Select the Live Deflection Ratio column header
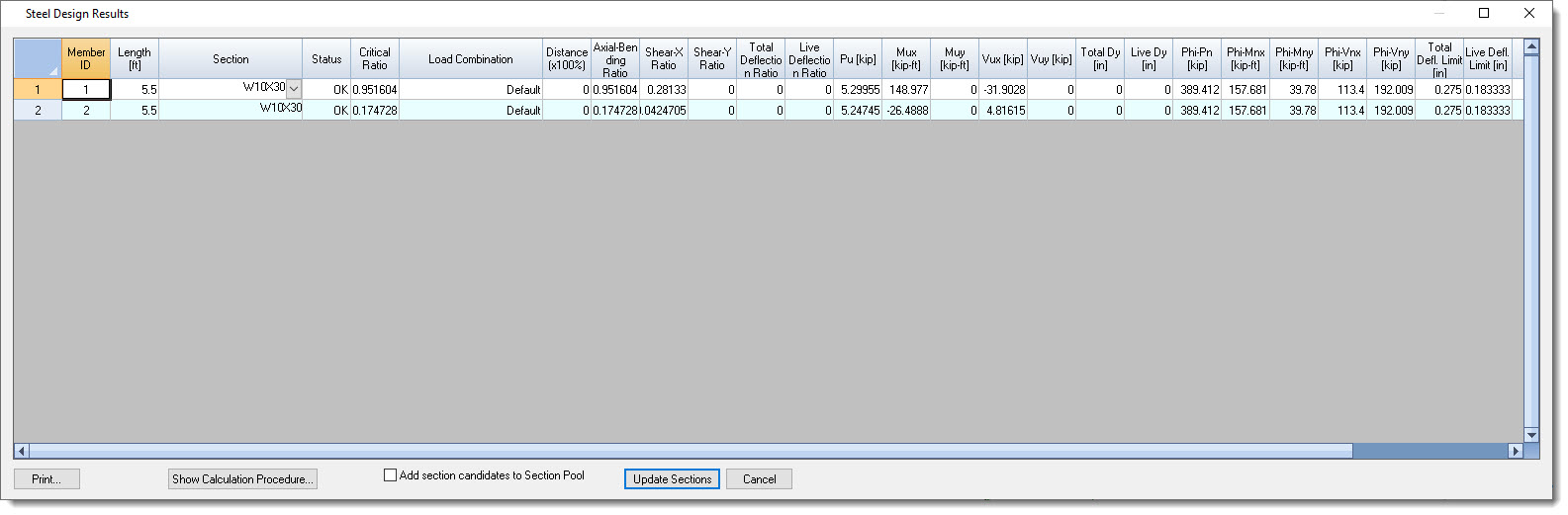This screenshot has width=1568, height=515. point(809,59)
